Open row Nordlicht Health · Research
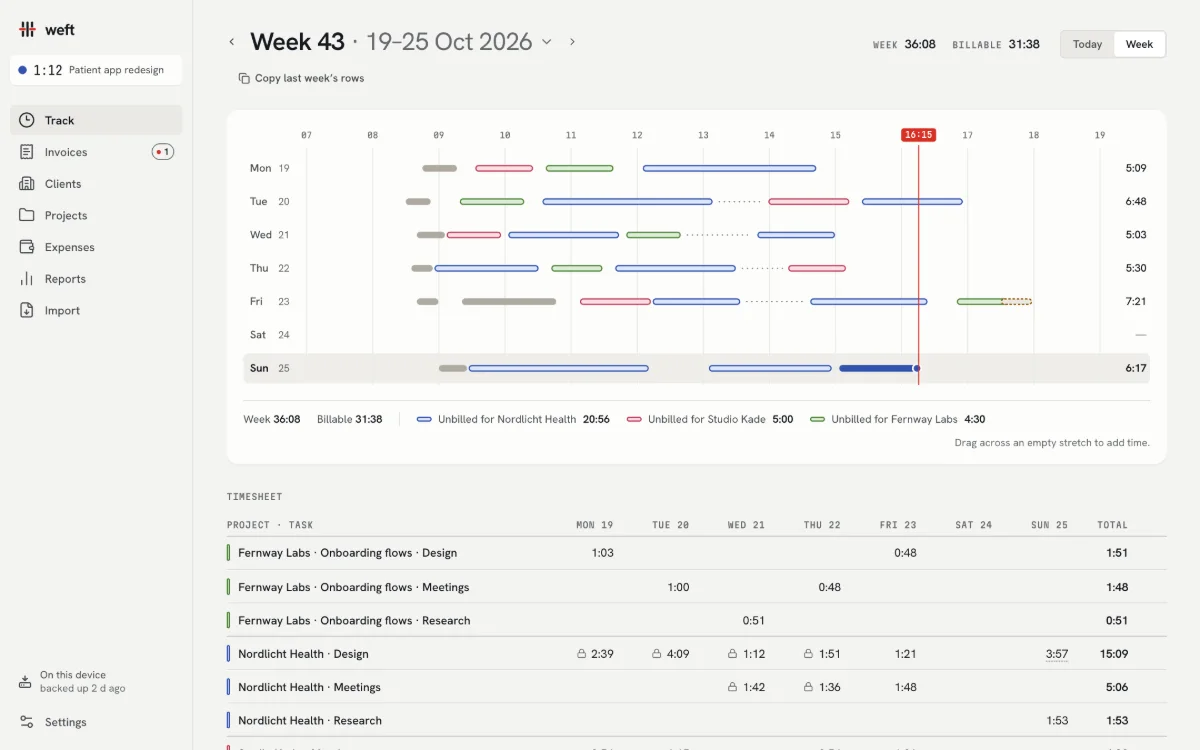Image resolution: width=1200 pixels, height=750 pixels. [x=696, y=720]
